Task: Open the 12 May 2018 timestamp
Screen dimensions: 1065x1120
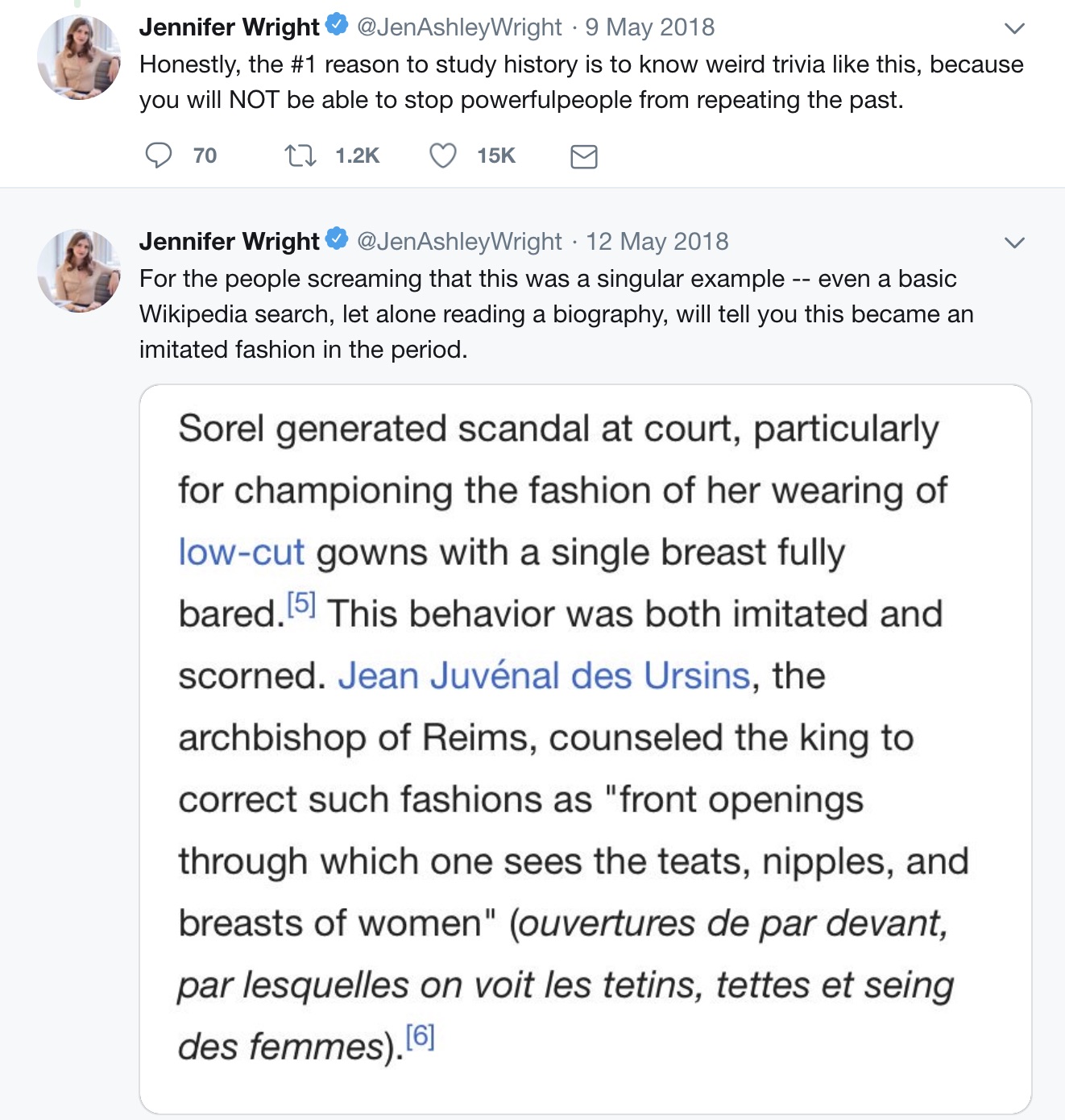Action: pyautogui.click(x=657, y=242)
